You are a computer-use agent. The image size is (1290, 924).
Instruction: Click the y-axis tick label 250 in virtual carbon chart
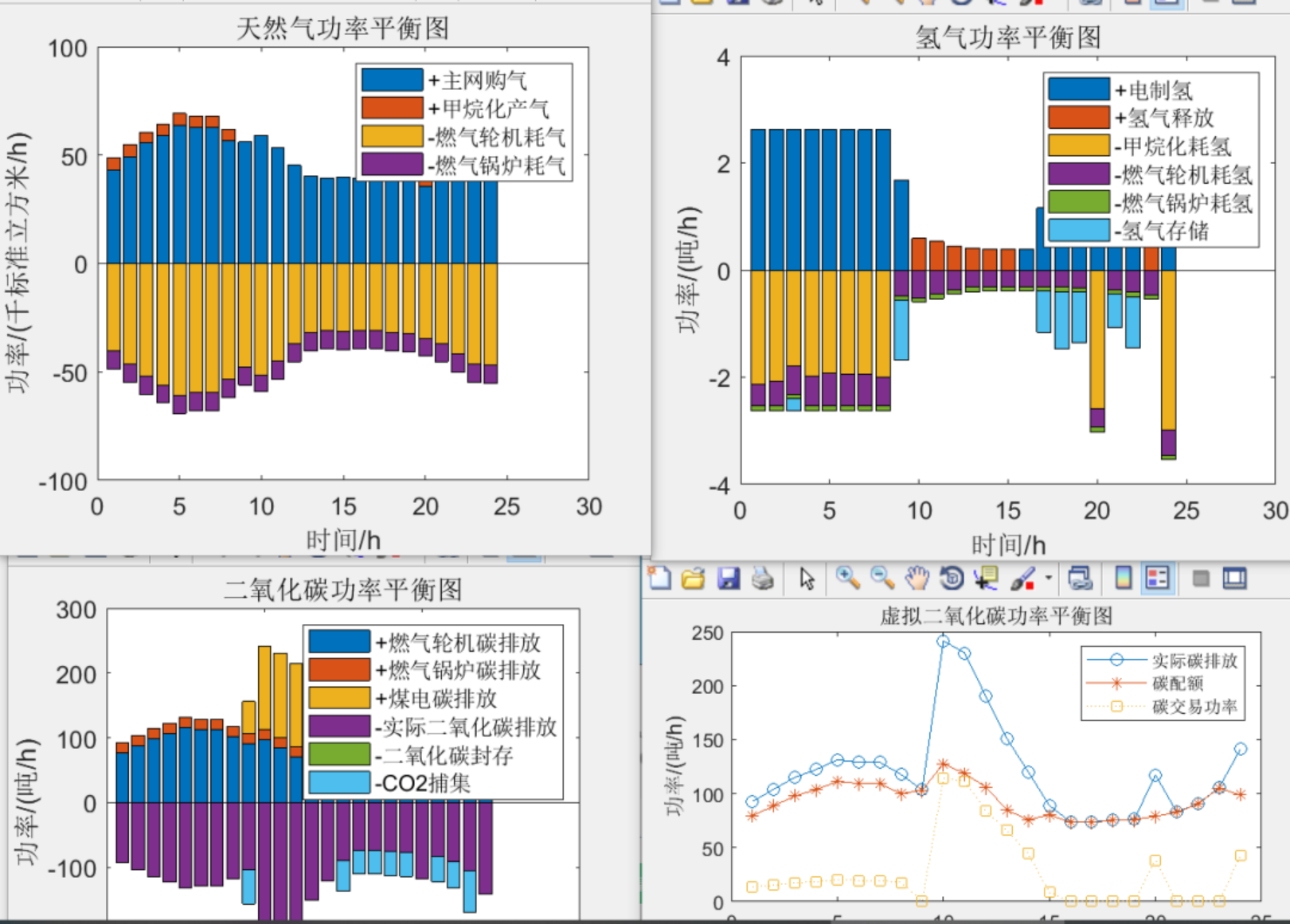[x=708, y=634]
